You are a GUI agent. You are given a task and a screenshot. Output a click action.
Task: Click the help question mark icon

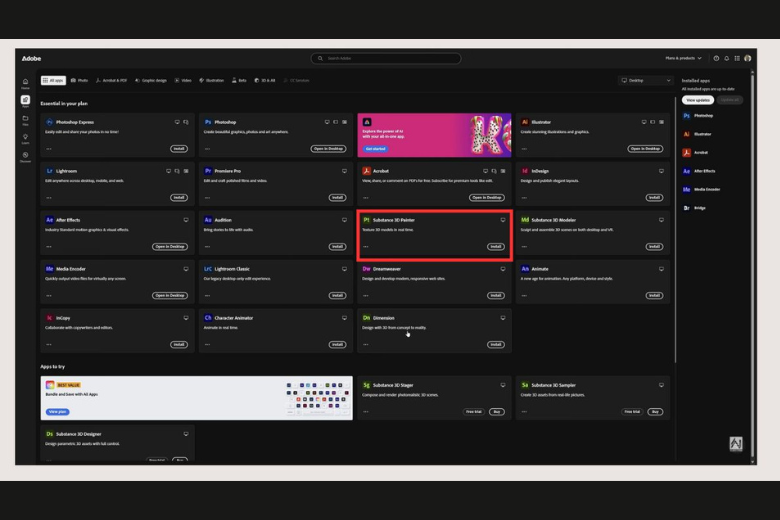pyautogui.click(x=716, y=58)
